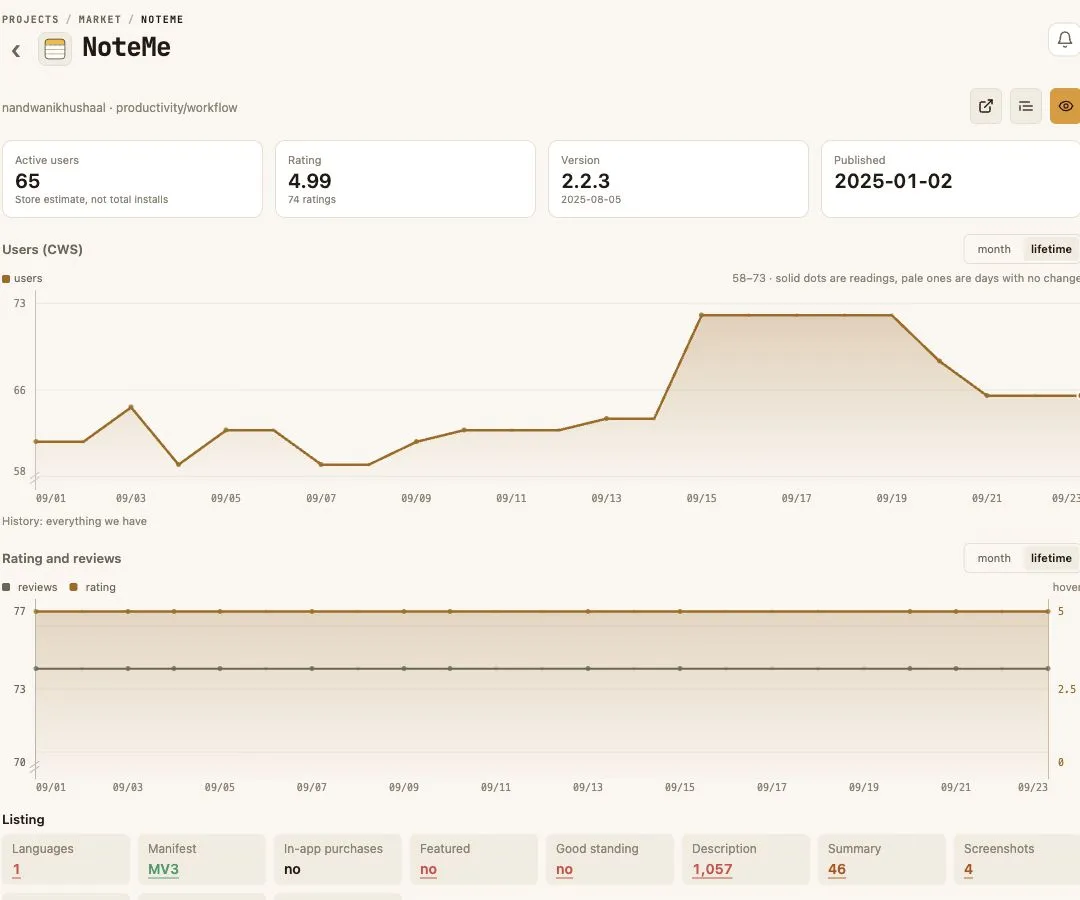
Task: Click the In-app purchases no tile
Action: tap(338, 859)
